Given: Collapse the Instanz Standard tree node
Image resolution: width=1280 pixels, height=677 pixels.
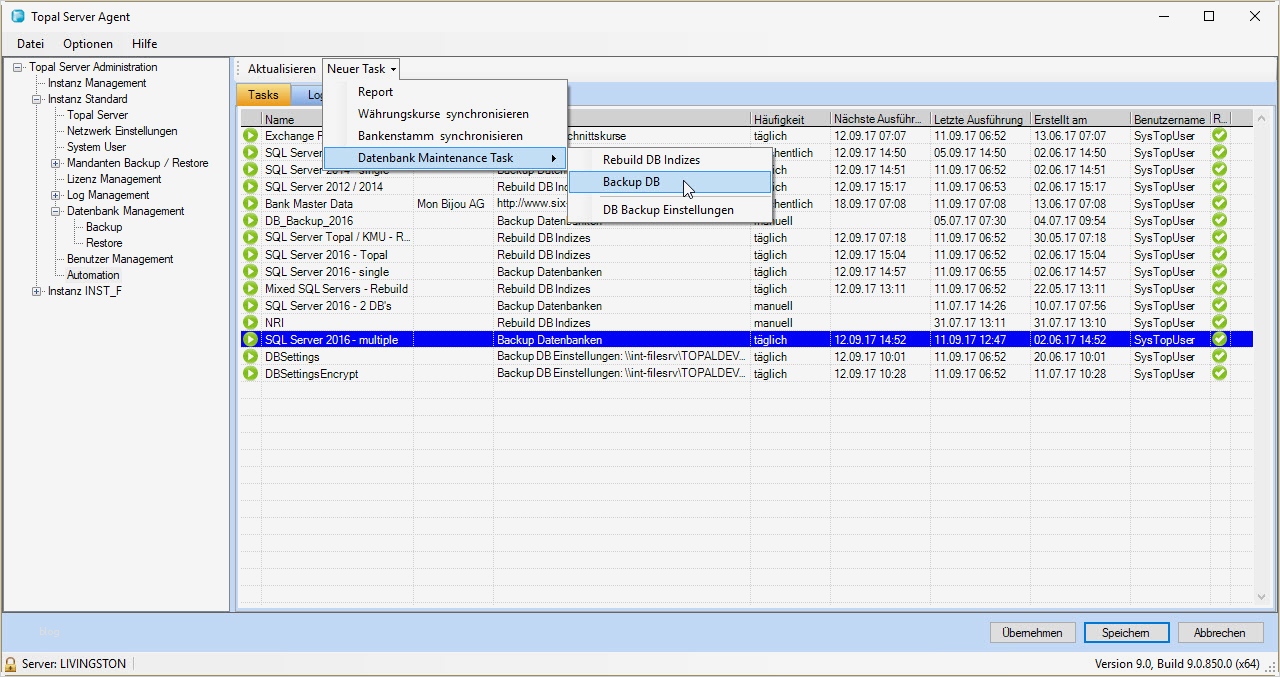Looking at the screenshot, I should 37,99.
